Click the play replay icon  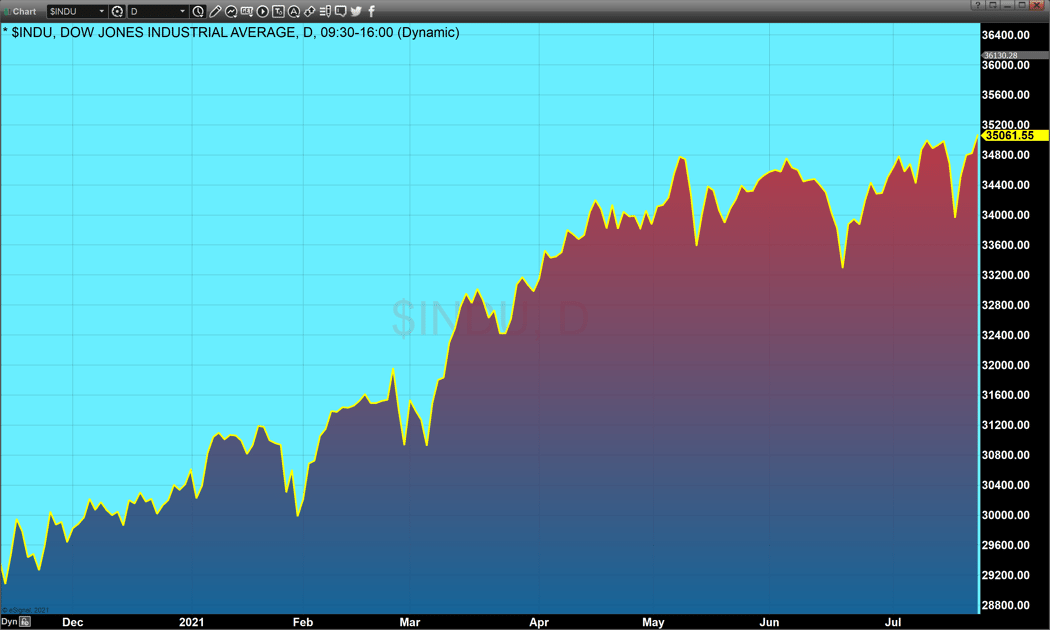click(262, 11)
